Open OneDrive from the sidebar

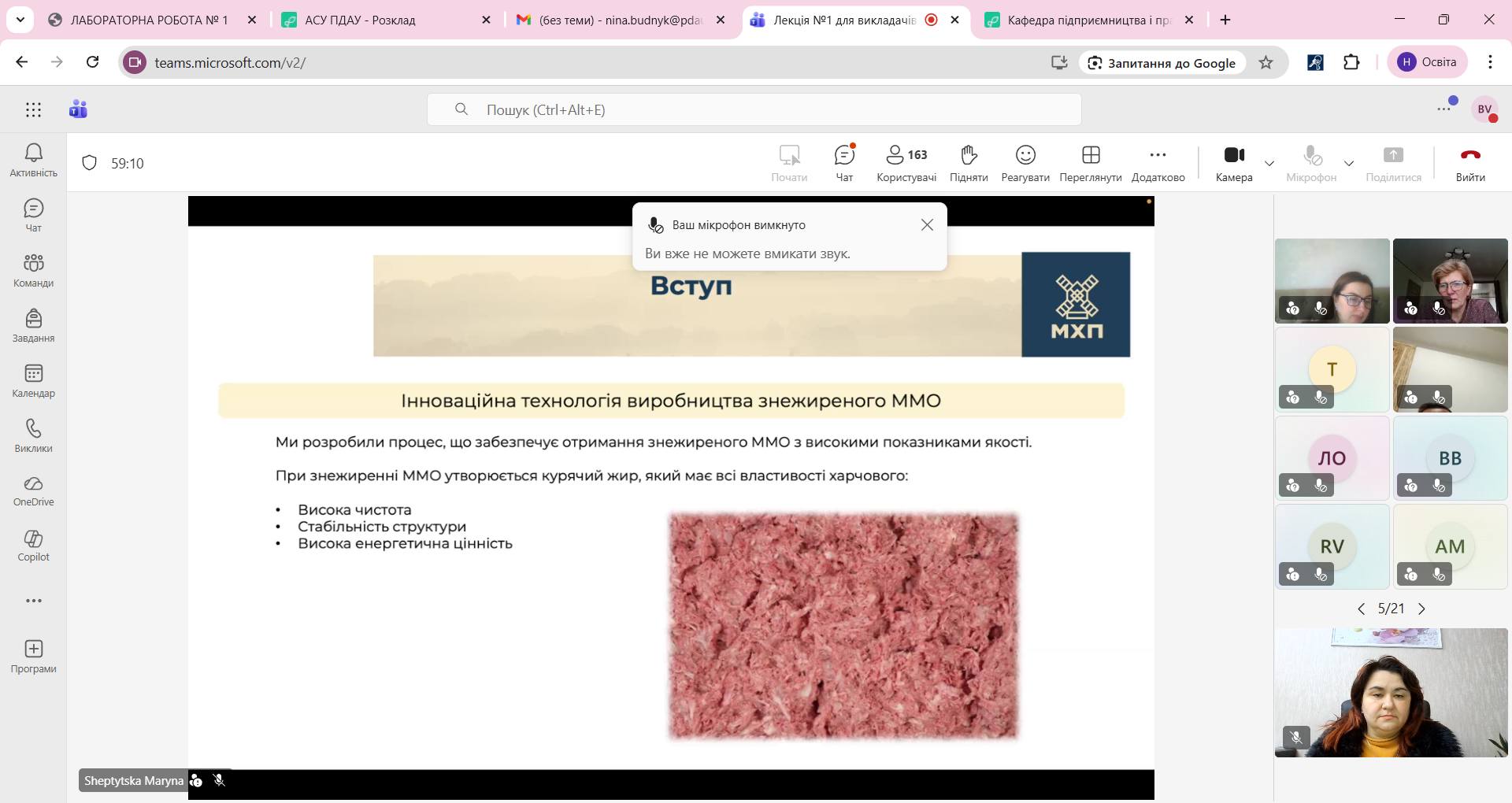pyautogui.click(x=33, y=490)
